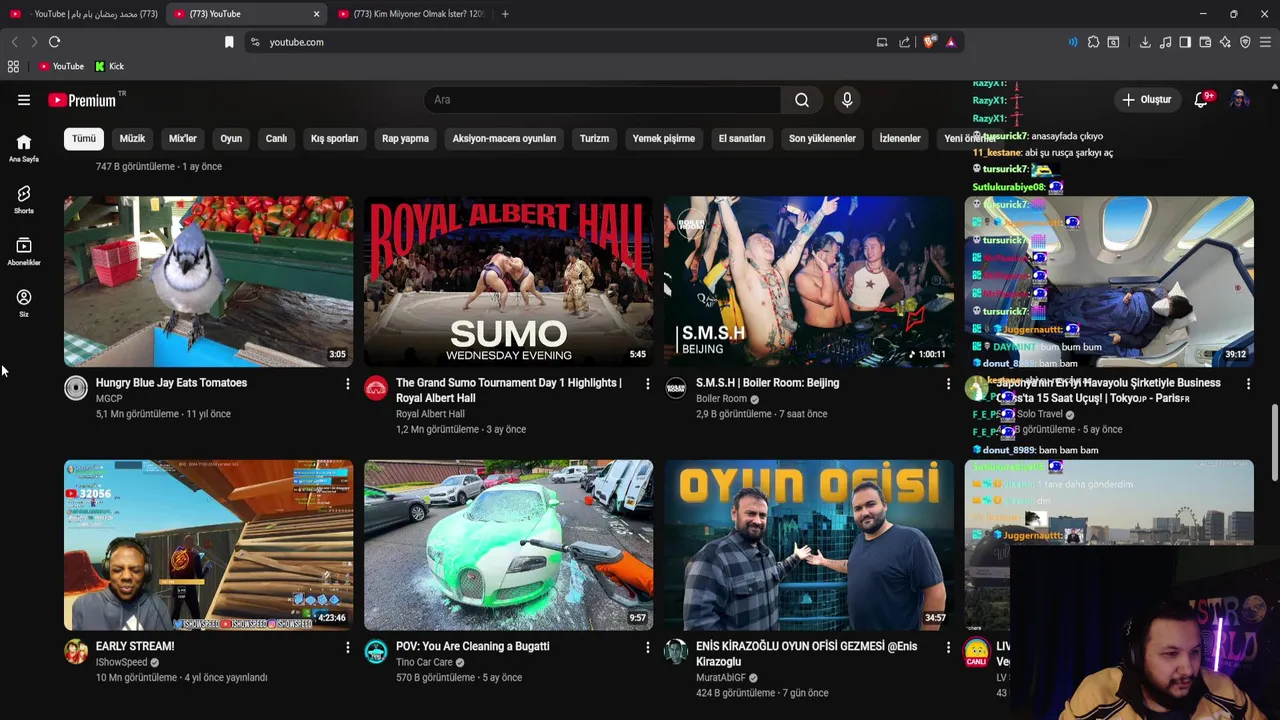The height and width of the screenshot is (720, 1280).
Task: Open the Brave Wallet icon
Action: tap(1205, 42)
